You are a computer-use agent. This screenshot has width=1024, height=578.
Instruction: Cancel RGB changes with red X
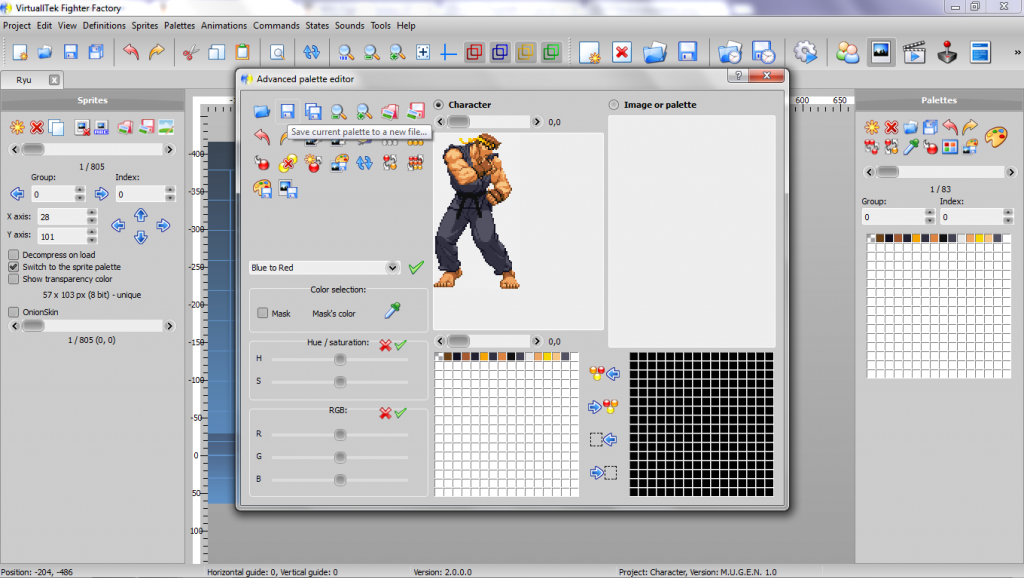(385, 413)
